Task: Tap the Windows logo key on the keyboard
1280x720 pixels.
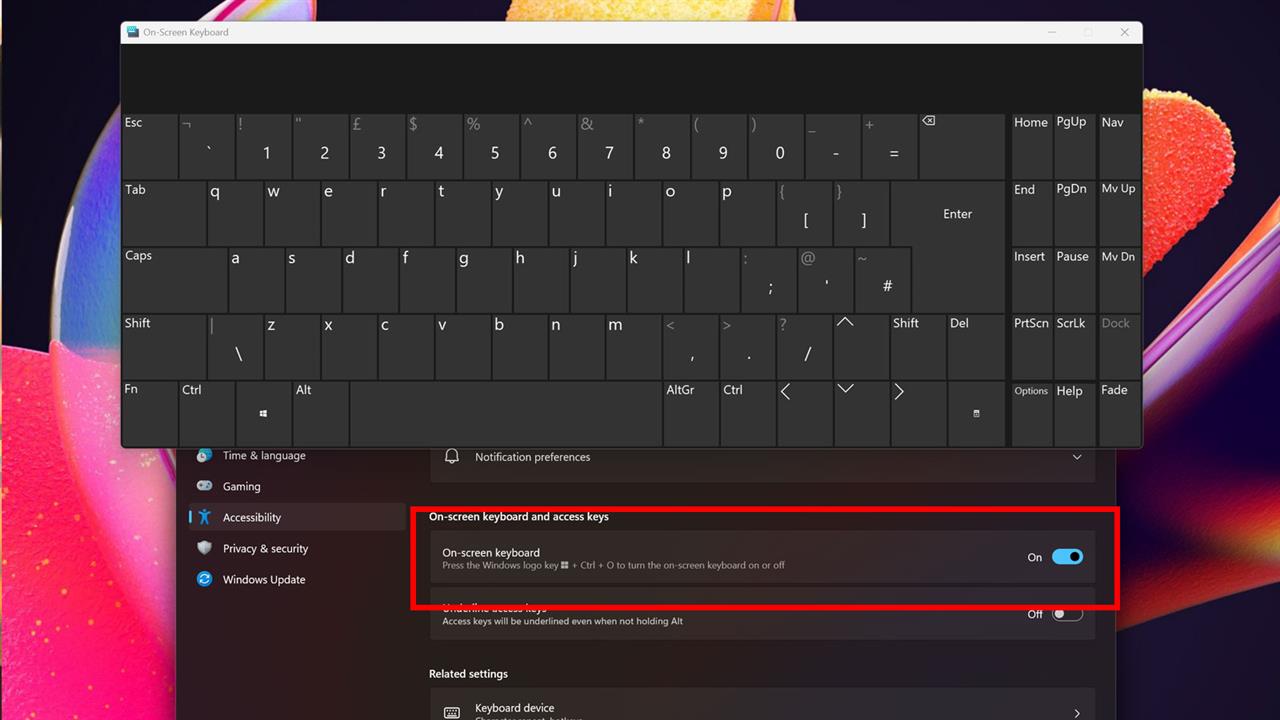Action: coord(264,413)
